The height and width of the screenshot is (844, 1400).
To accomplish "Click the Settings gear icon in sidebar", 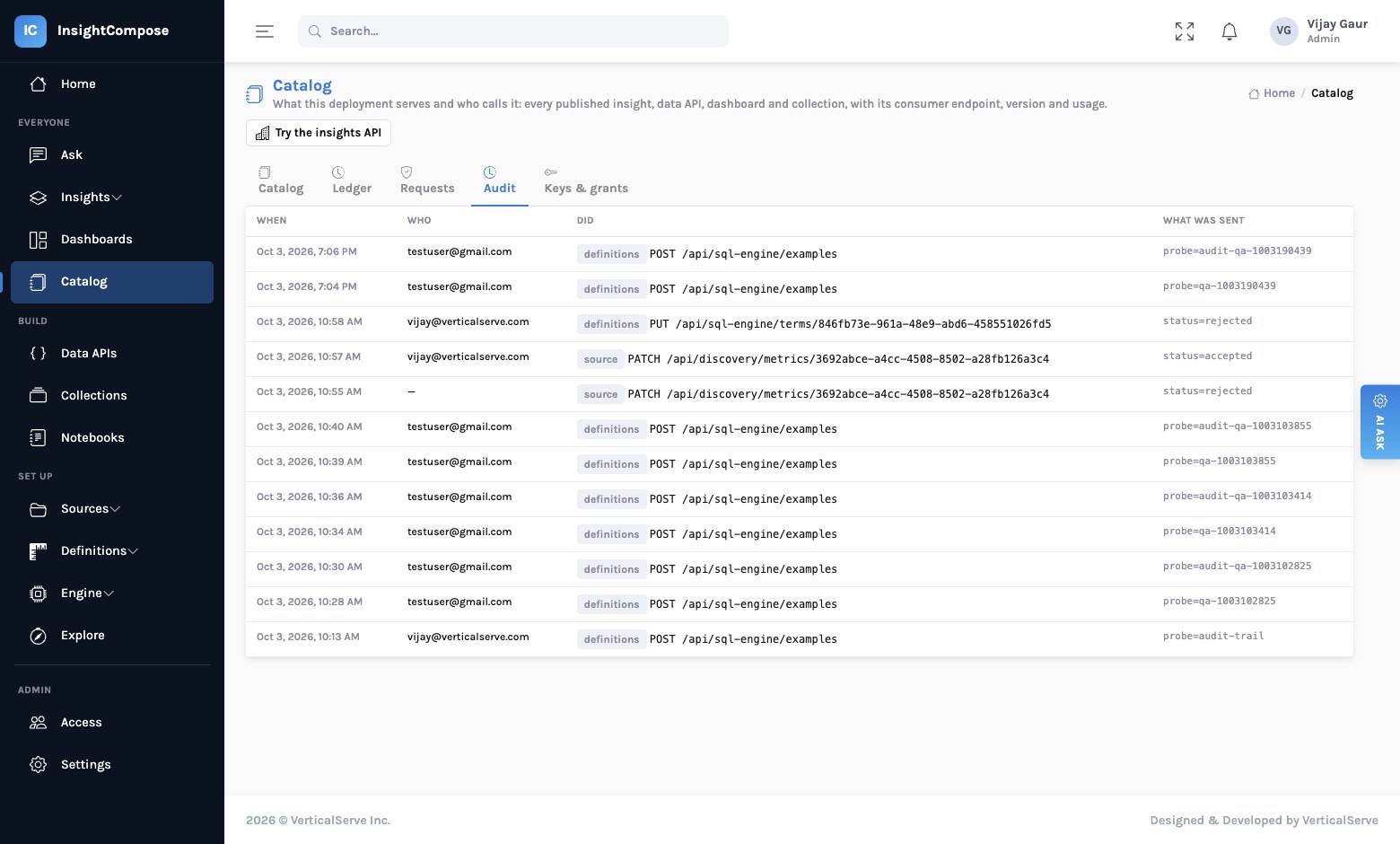I will 38,764.
